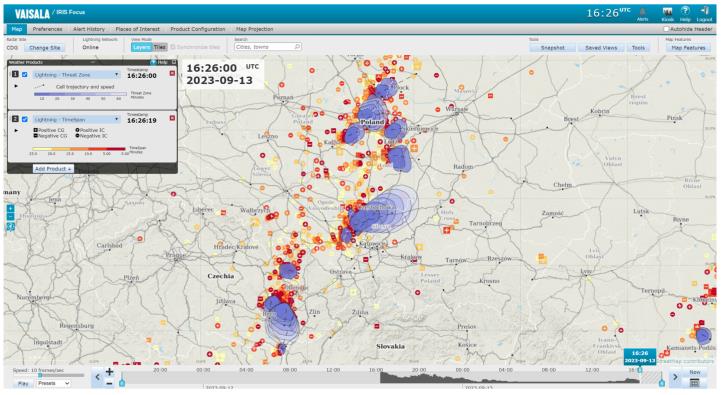Click the Snapshot button

point(553,47)
